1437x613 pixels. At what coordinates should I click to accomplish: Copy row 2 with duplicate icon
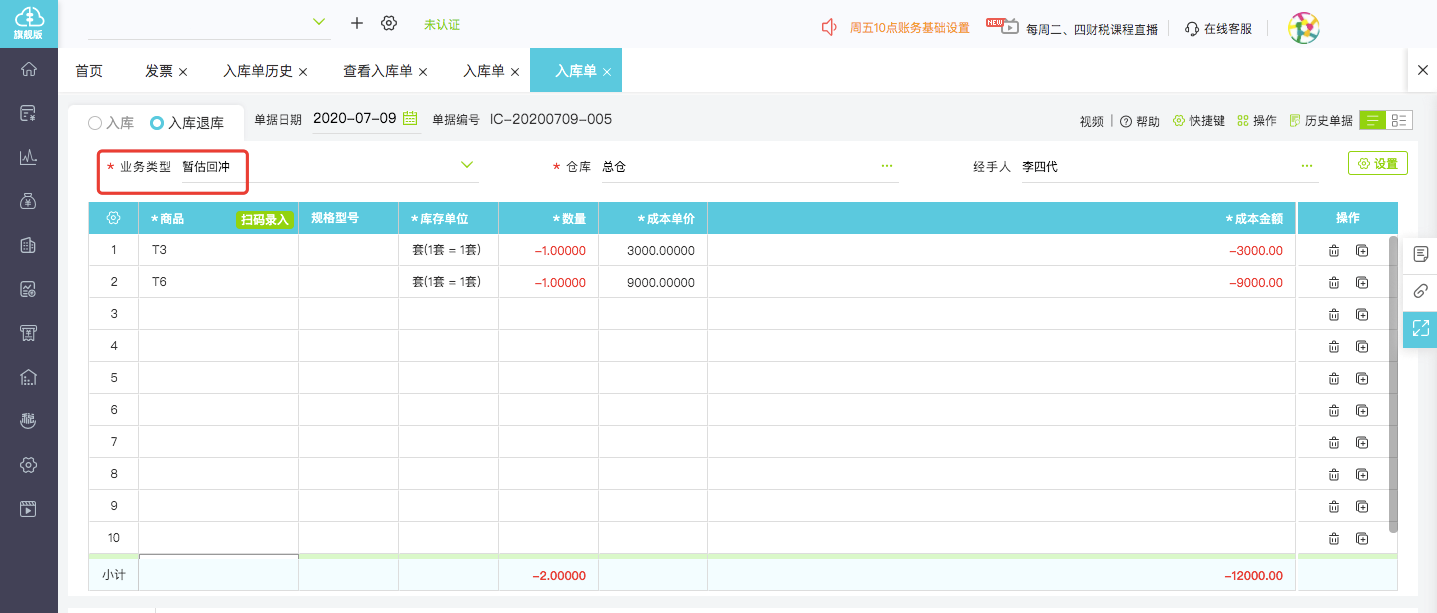coord(1362,283)
